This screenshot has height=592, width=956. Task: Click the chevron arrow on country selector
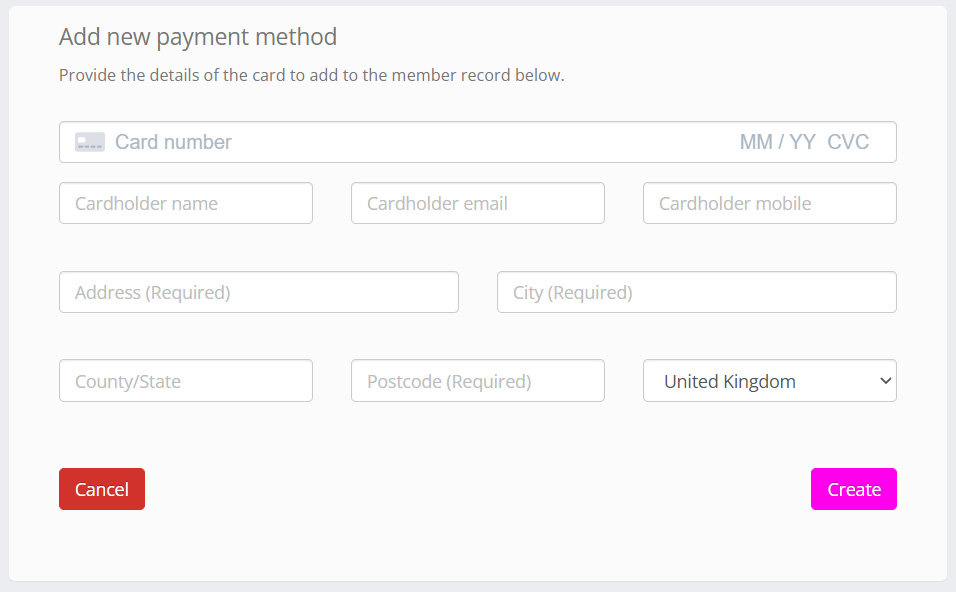pos(884,381)
